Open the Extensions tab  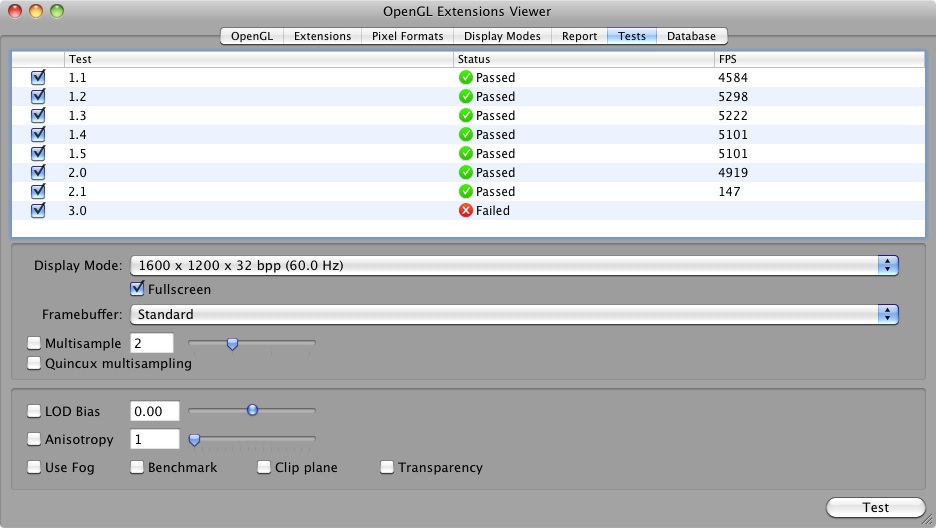click(x=322, y=36)
